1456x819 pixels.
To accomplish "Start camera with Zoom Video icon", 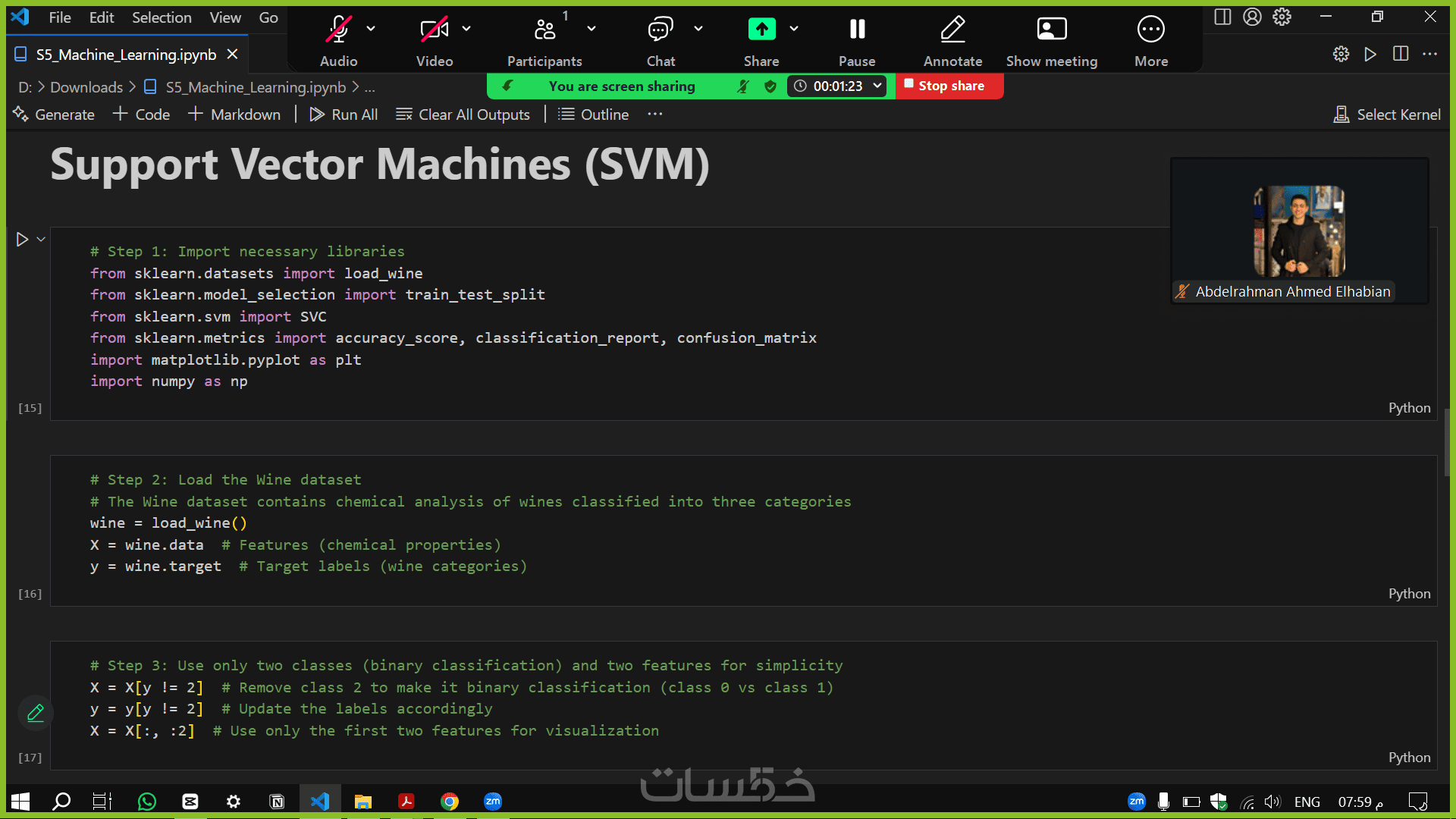I will click(x=434, y=30).
